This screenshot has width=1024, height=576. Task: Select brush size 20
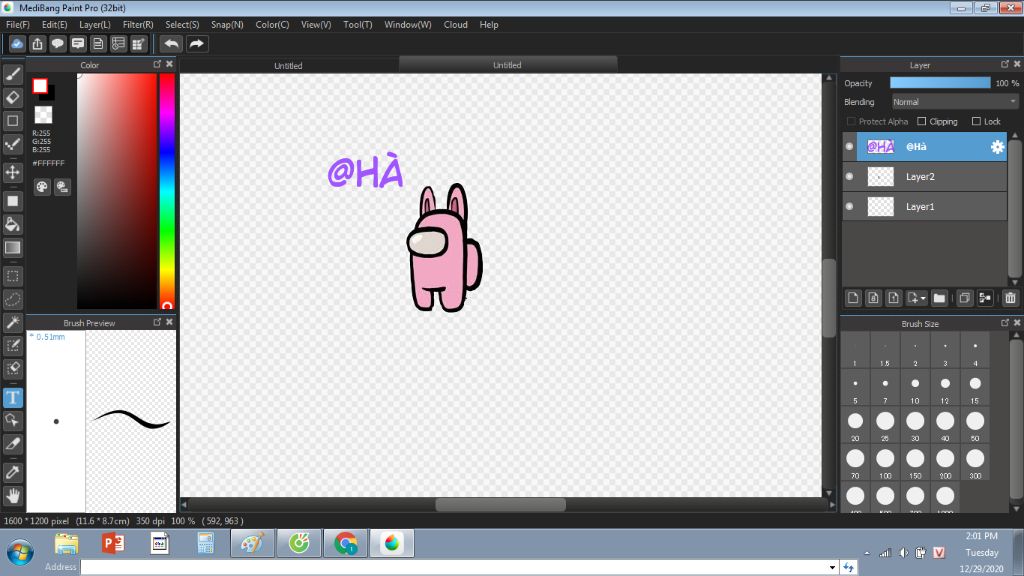click(855, 425)
